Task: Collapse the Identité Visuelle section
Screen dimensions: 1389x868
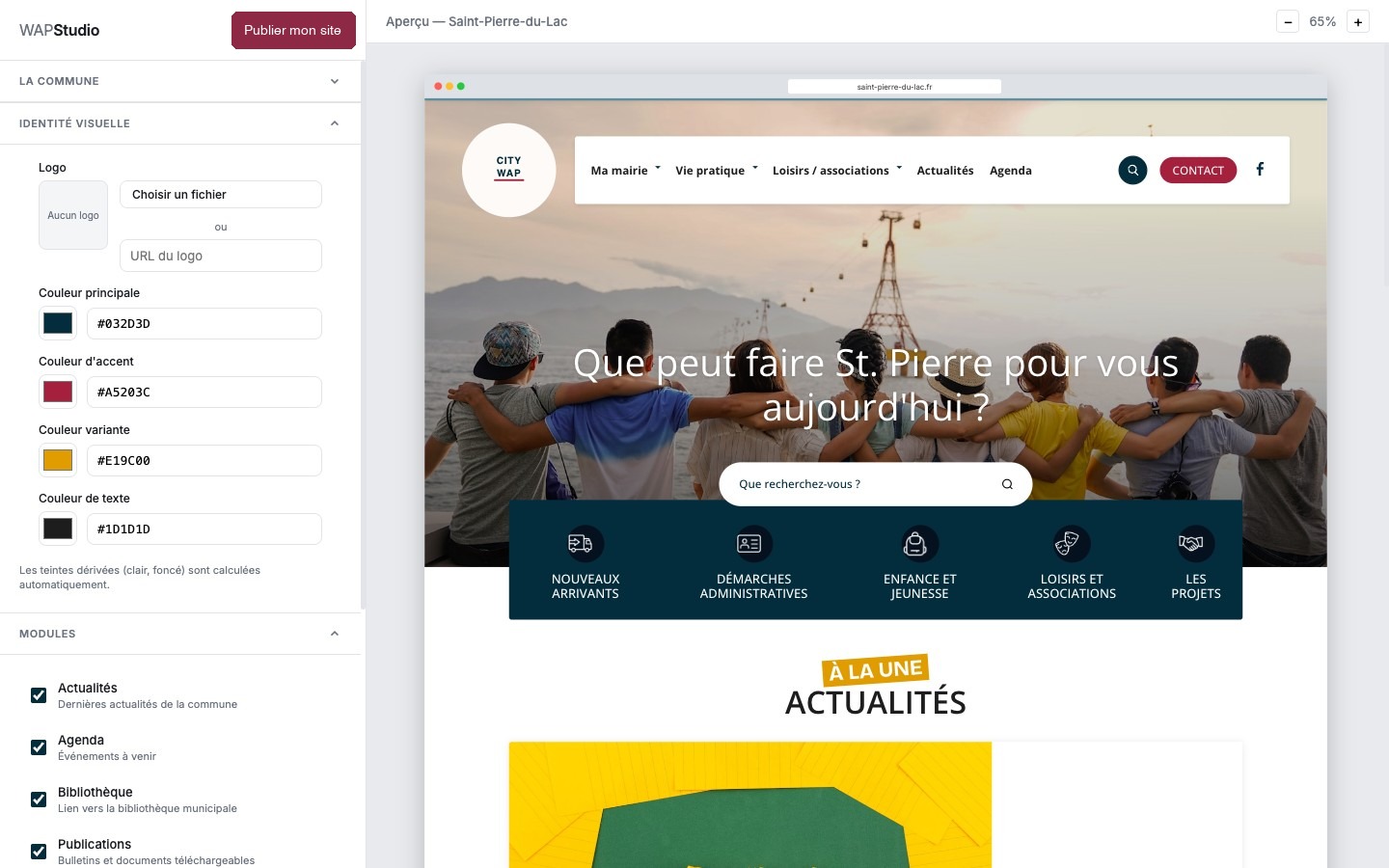Action: 180,123
